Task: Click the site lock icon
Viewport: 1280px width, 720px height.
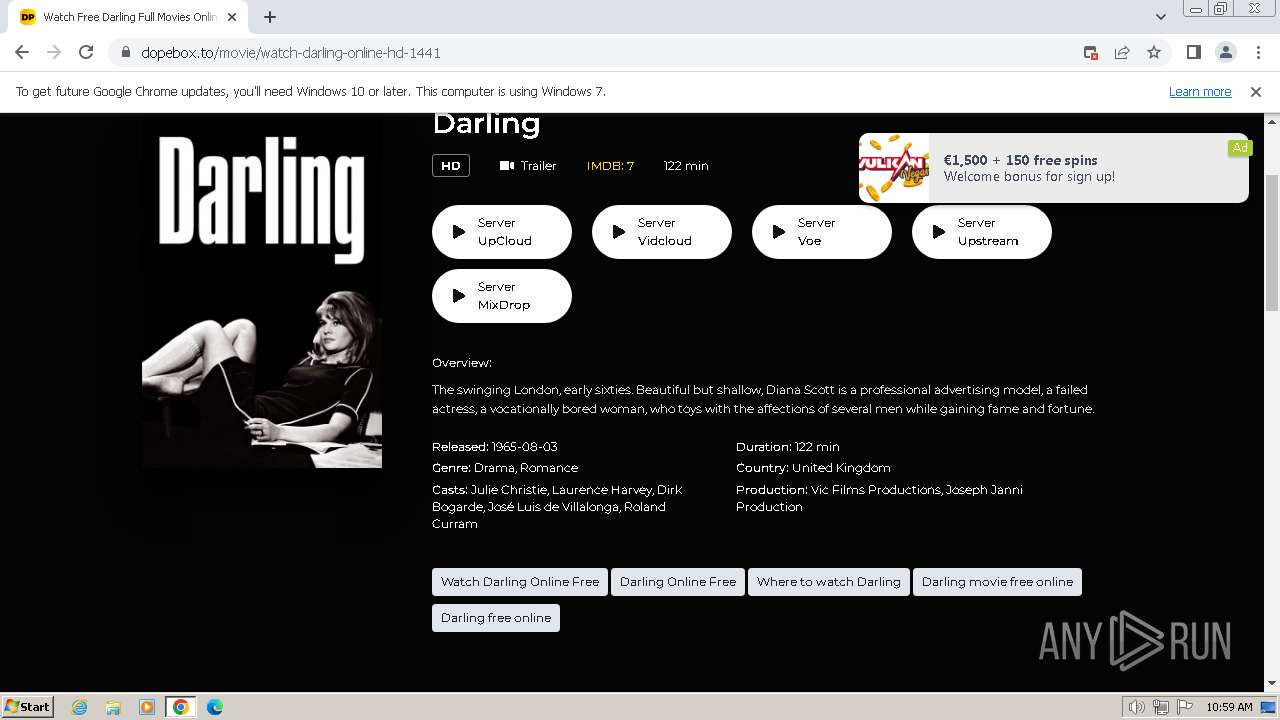Action: pyautogui.click(x=126, y=52)
